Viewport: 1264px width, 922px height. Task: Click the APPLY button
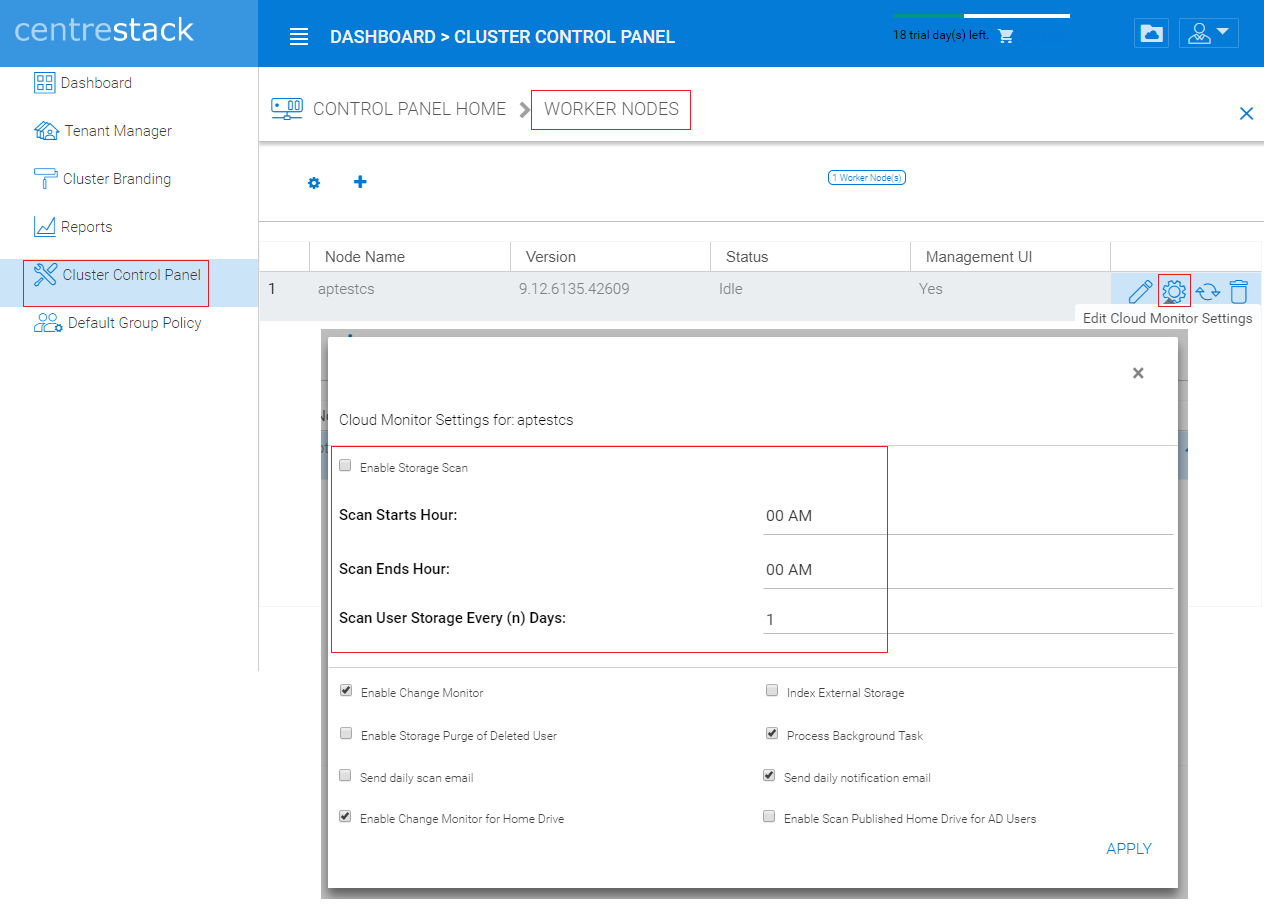(x=1129, y=849)
